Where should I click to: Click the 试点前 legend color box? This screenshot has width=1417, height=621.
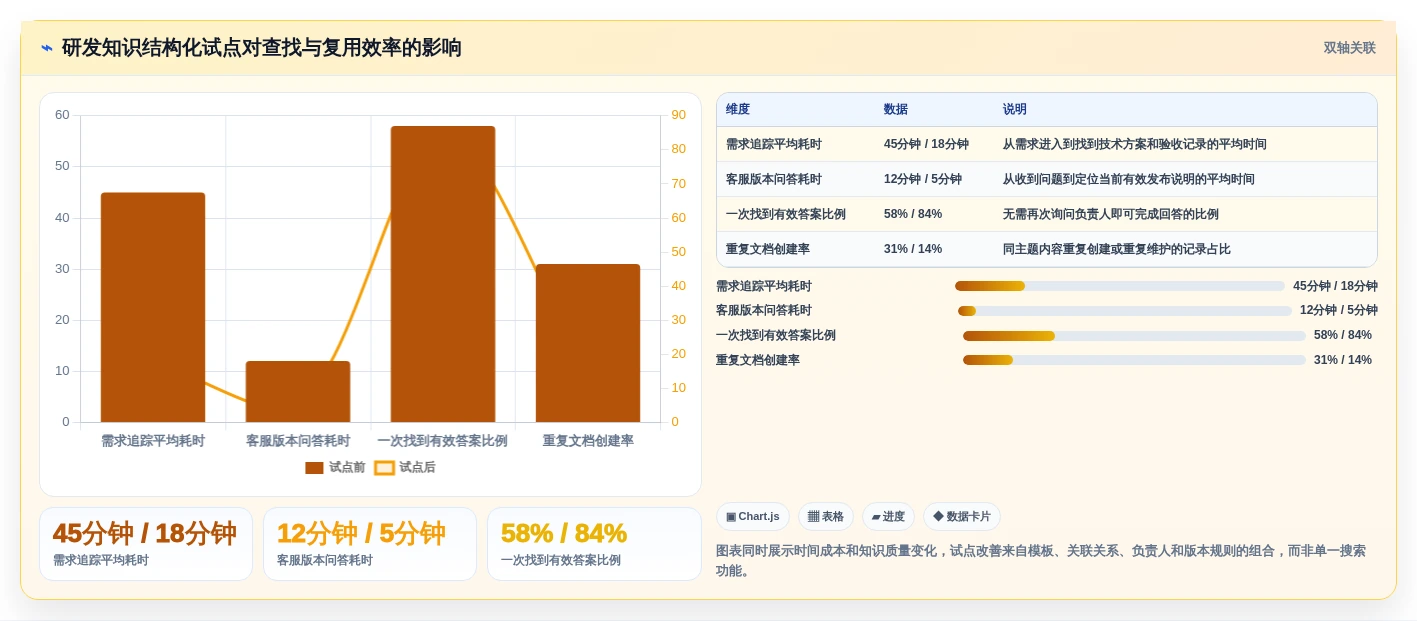pyautogui.click(x=314, y=467)
